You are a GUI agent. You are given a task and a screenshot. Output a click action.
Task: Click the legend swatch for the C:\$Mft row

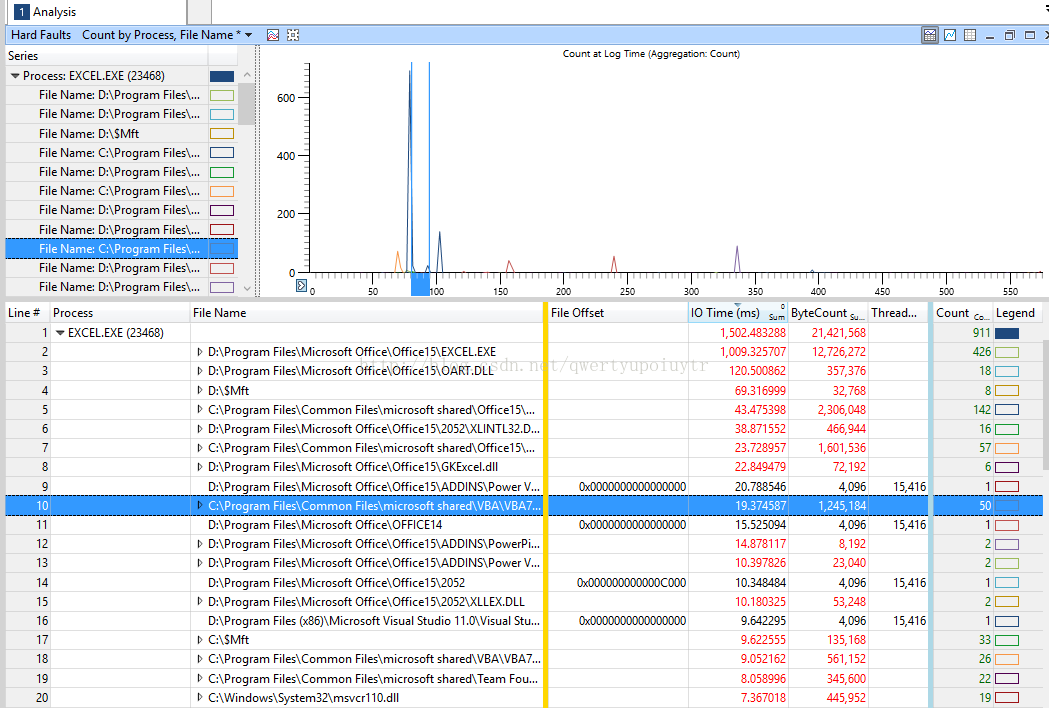tap(1007, 640)
